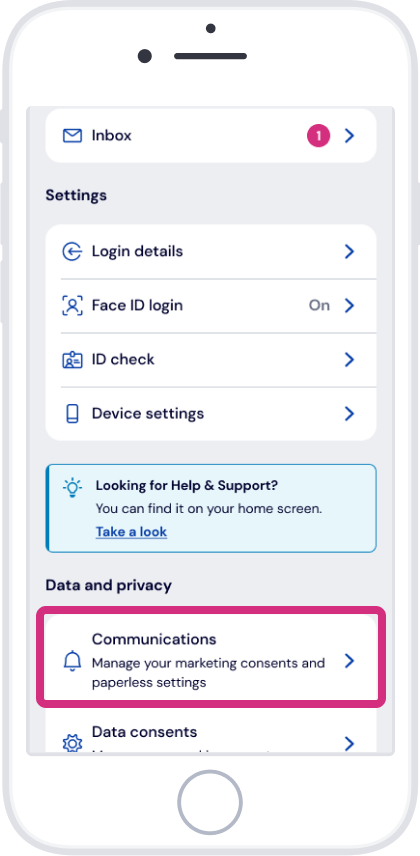Tap the lightbulb icon in help banner
The image size is (420, 856).
tap(72, 488)
